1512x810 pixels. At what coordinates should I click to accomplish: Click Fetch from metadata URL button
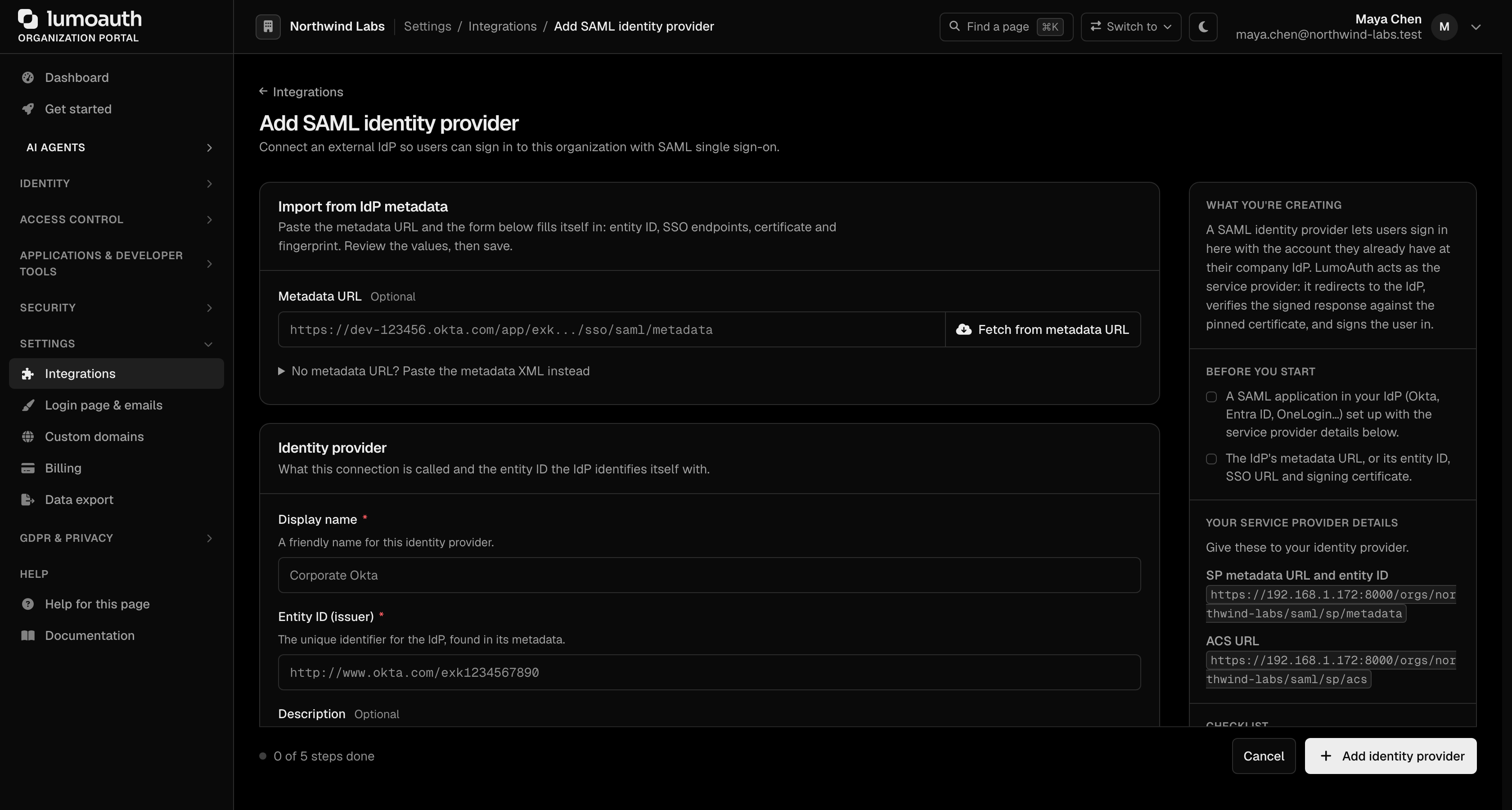point(1043,330)
